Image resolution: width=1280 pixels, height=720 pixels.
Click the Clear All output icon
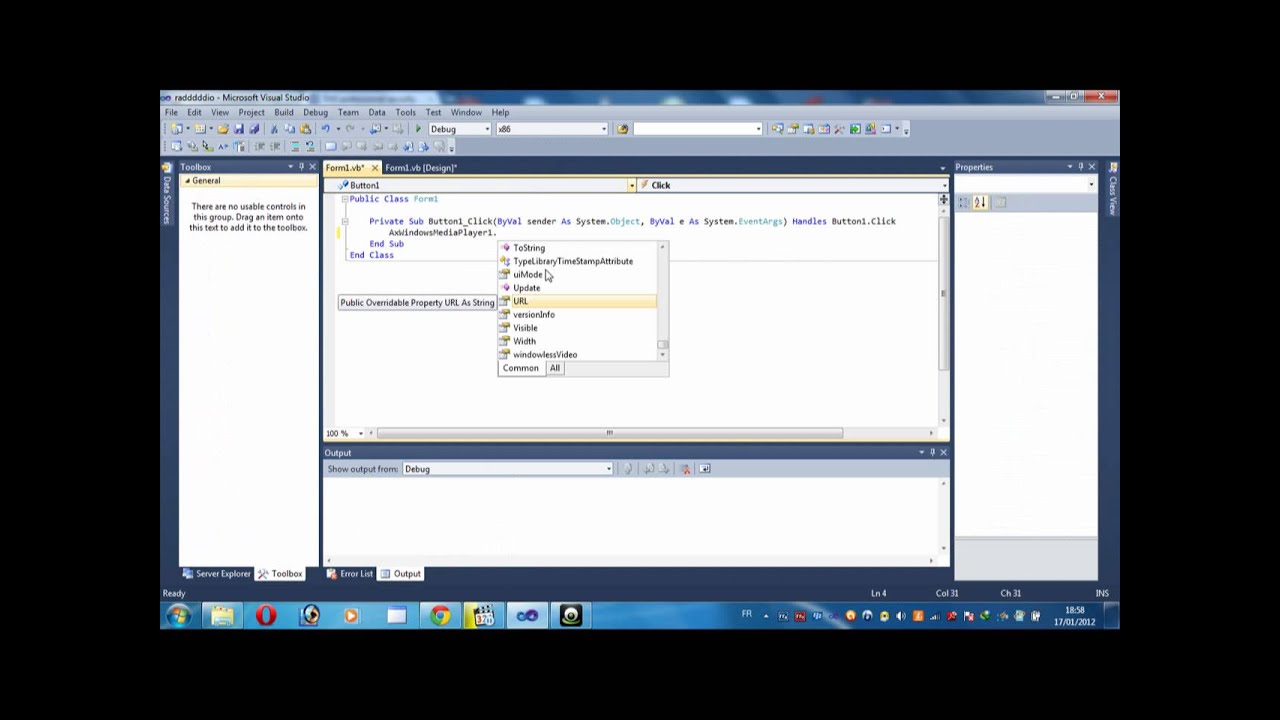coord(685,468)
